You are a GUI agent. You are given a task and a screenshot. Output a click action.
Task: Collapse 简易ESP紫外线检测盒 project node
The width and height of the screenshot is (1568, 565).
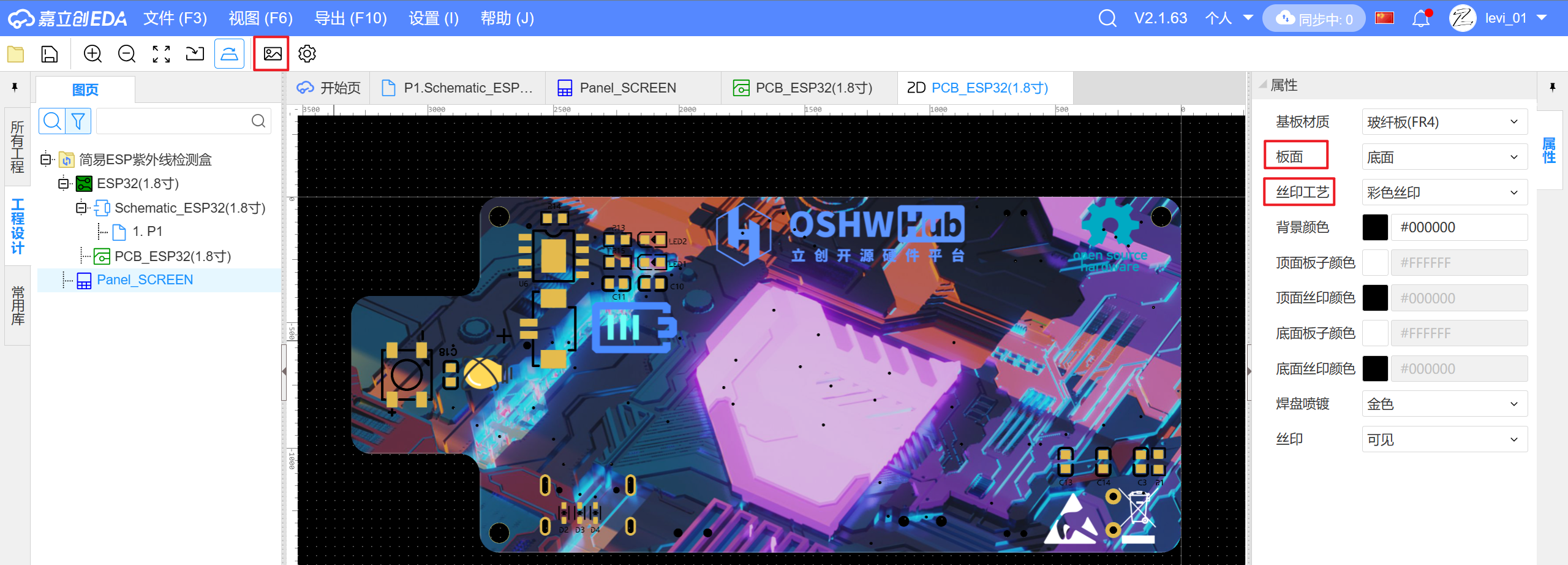(45, 159)
